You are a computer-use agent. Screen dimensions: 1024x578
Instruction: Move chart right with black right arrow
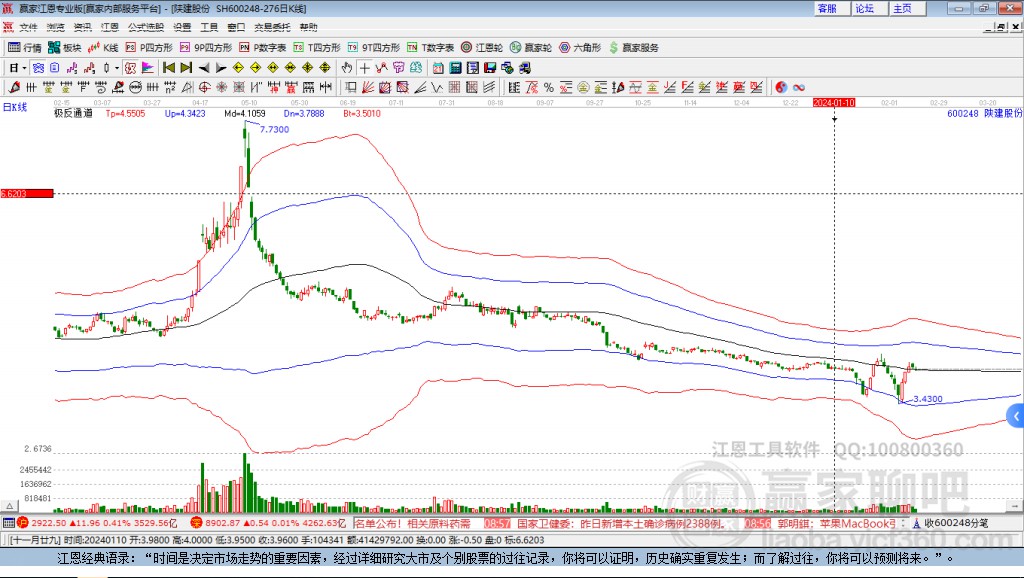(221, 68)
